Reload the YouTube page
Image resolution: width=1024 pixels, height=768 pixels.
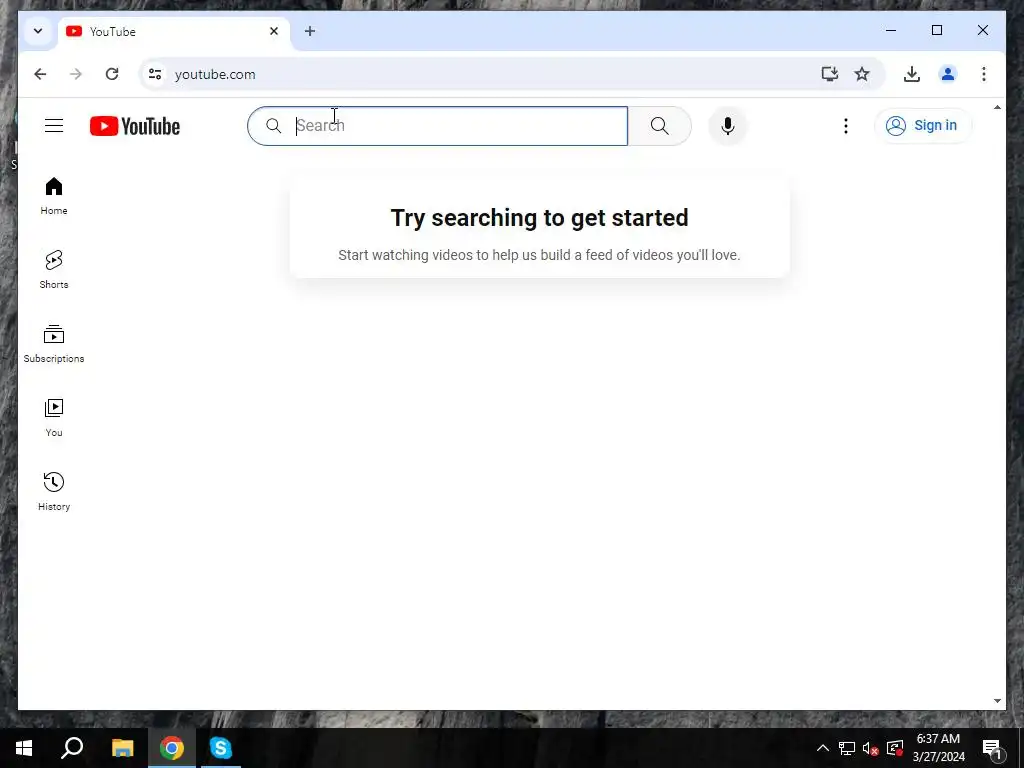tap(112, 74)
